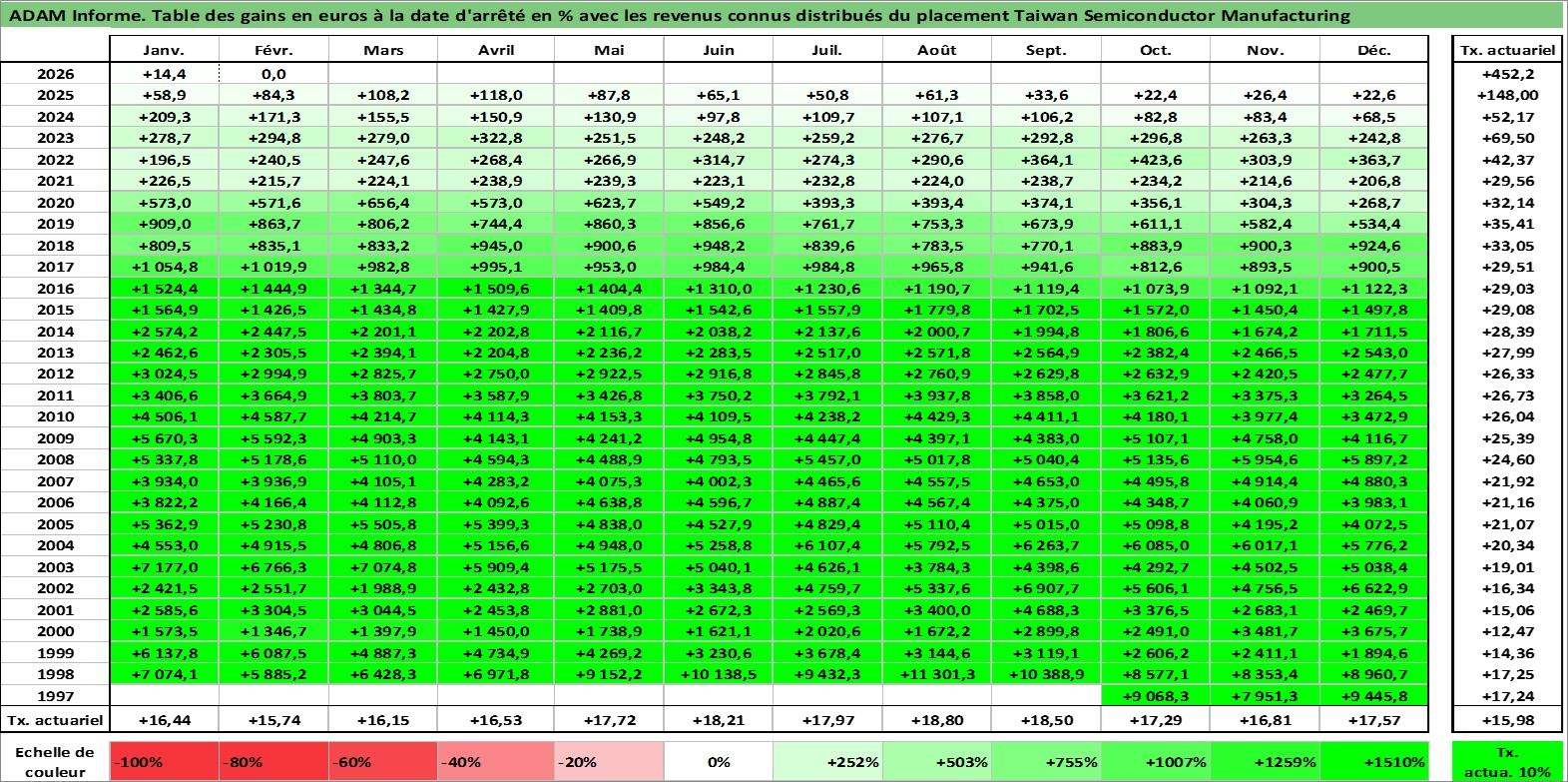Click the 2000 actuarial rate +12,47

click(1507, 631)
